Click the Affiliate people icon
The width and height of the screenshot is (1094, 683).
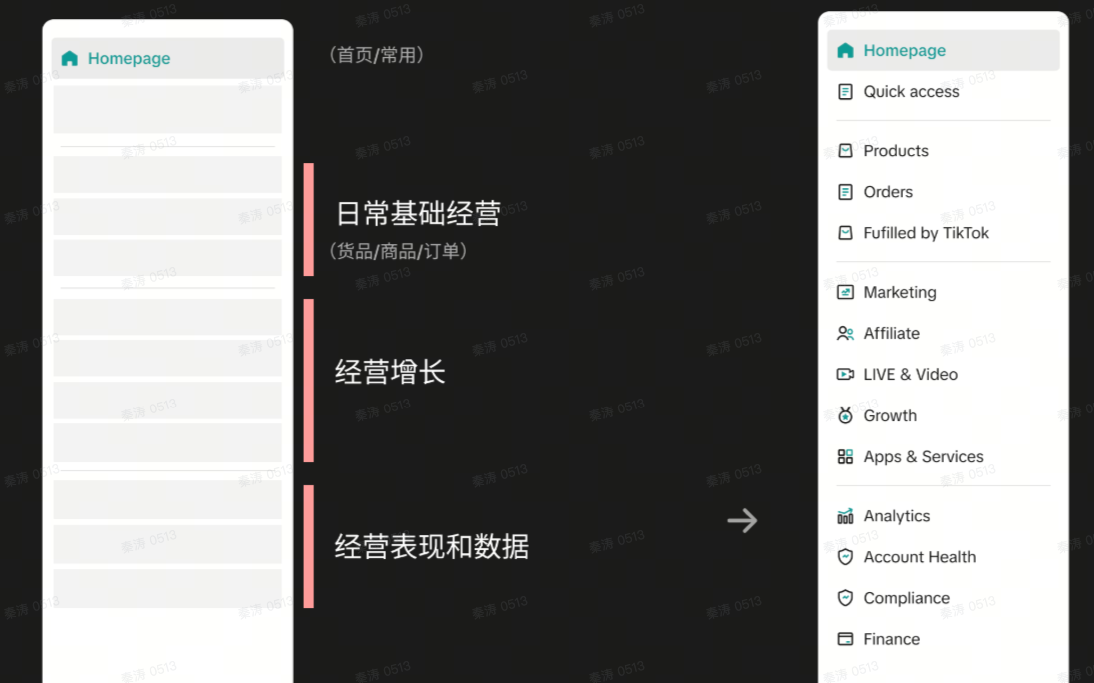845,334
